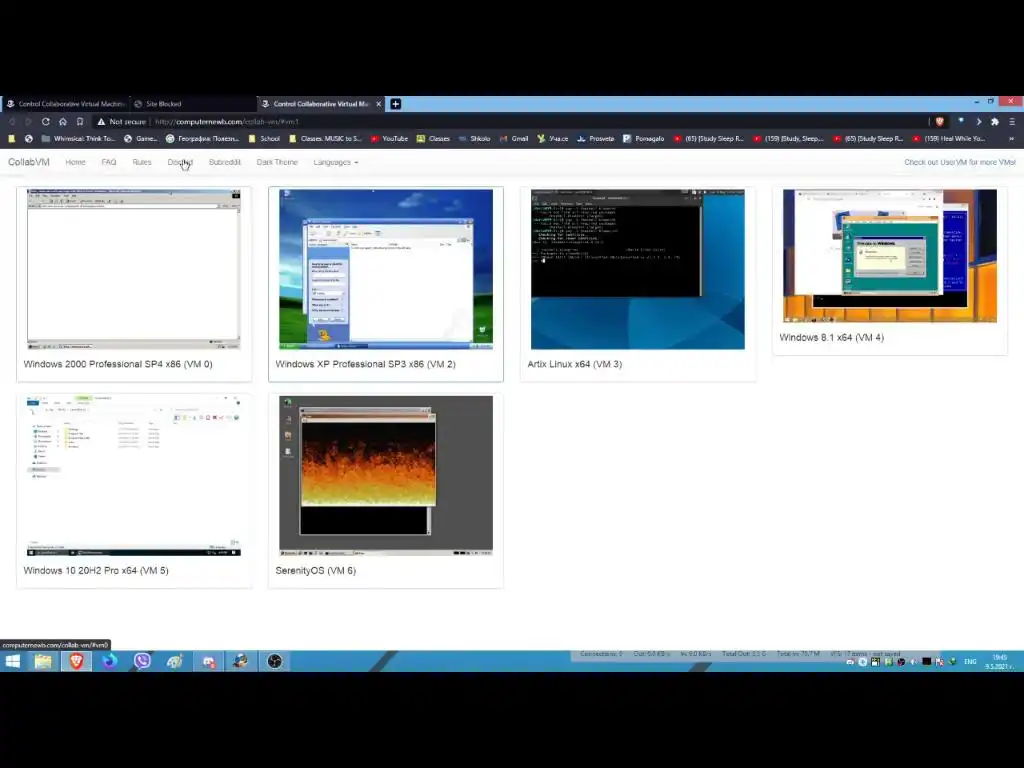1024x768 pixels.
Task: Click the browser back arrow
Action: click(12, 121)
